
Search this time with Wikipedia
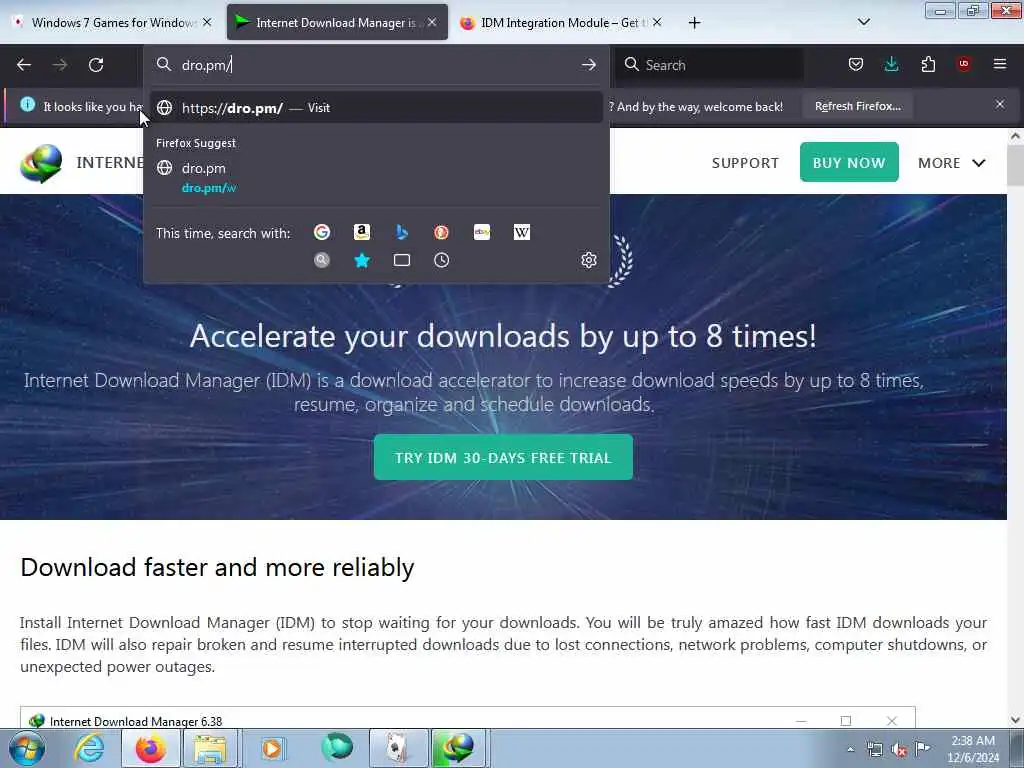point(522,232)
